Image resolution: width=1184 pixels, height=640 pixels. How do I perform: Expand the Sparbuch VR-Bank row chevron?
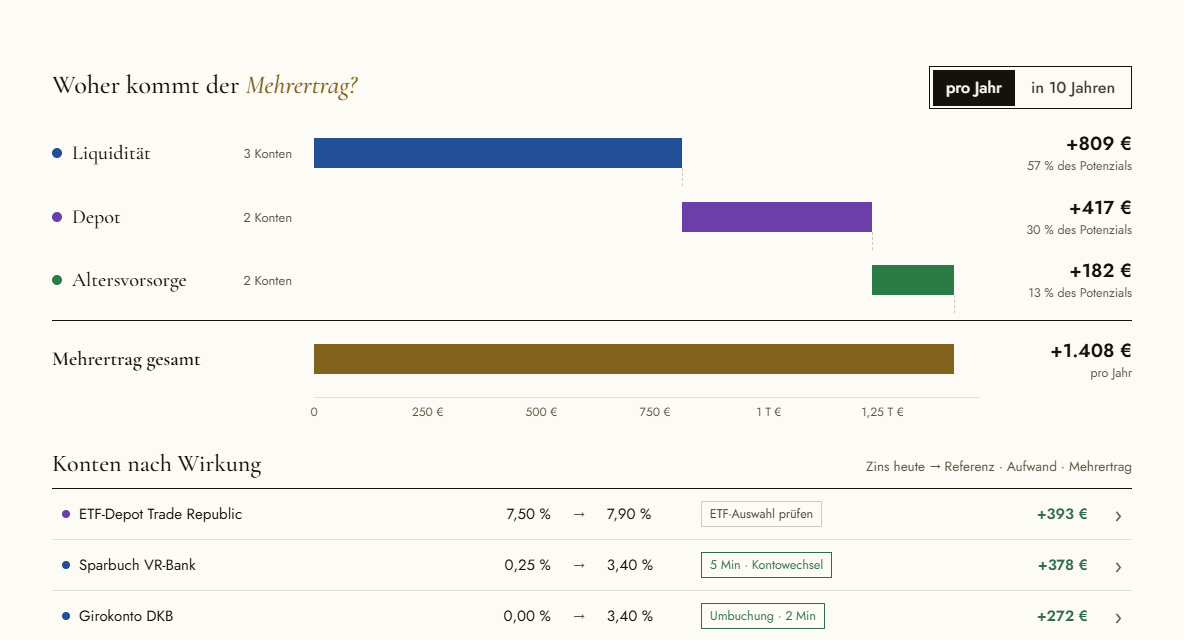pos(1118,567)
